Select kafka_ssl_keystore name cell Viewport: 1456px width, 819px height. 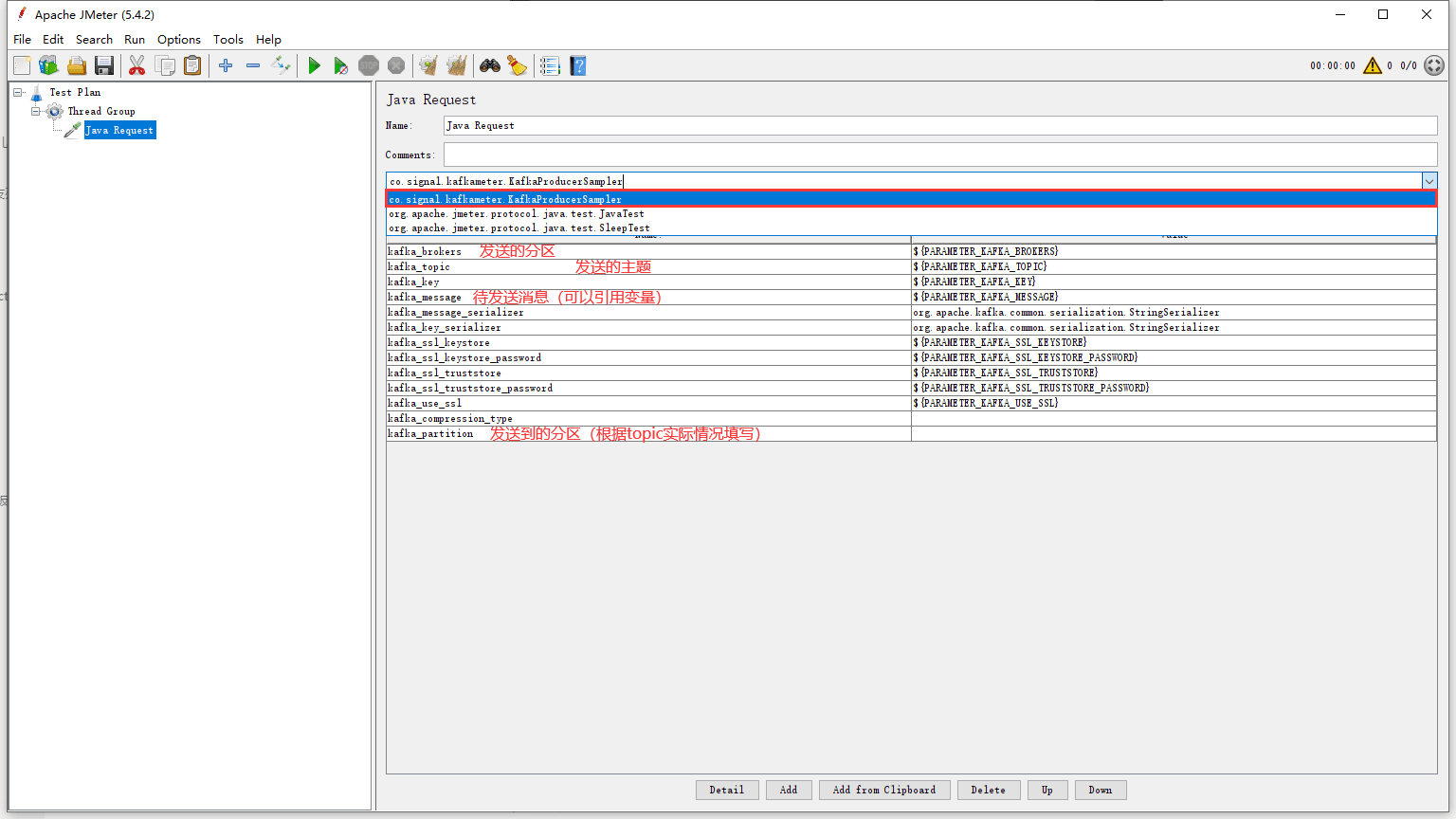point(648,342)
